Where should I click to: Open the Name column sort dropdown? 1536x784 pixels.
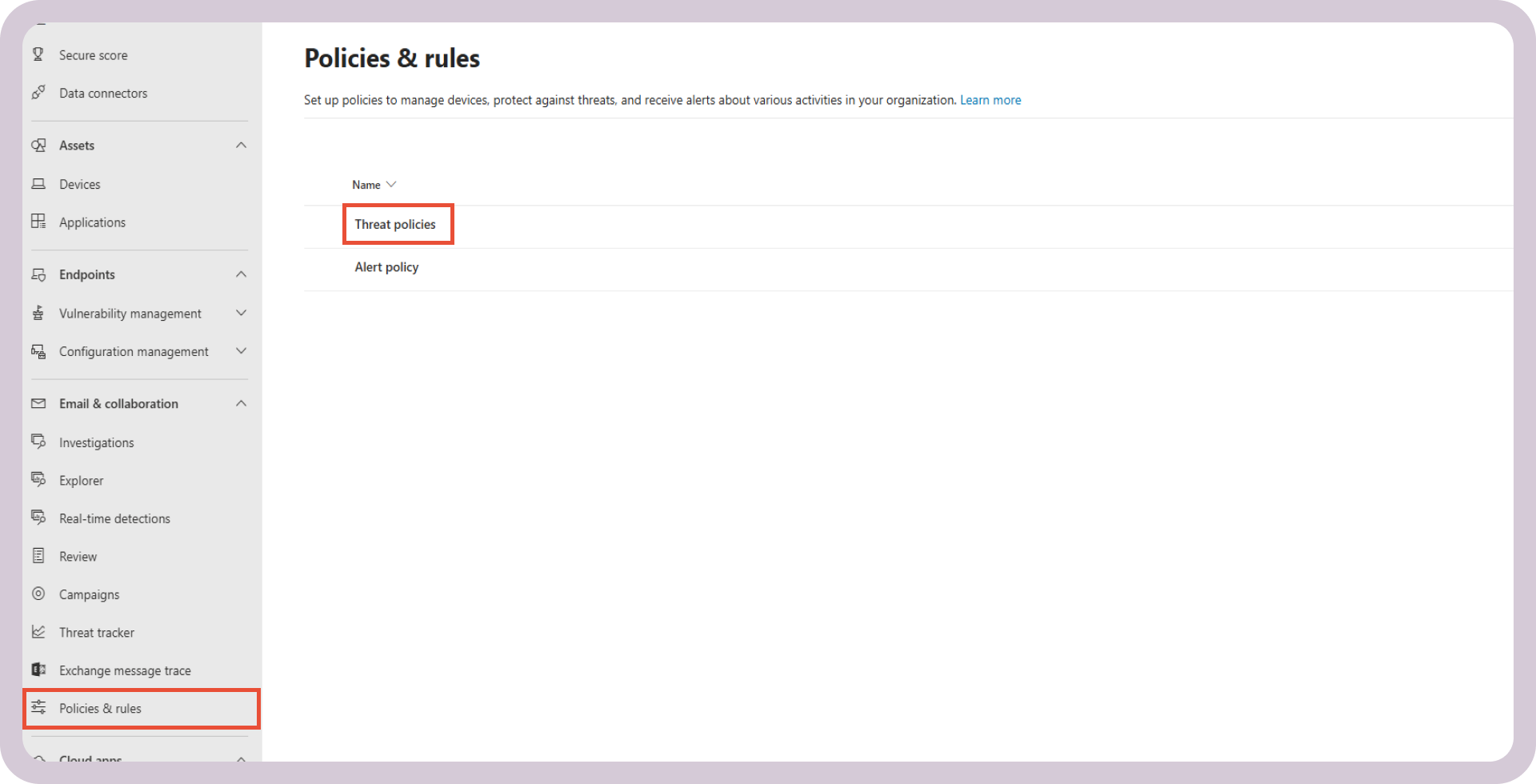(391, 184)
